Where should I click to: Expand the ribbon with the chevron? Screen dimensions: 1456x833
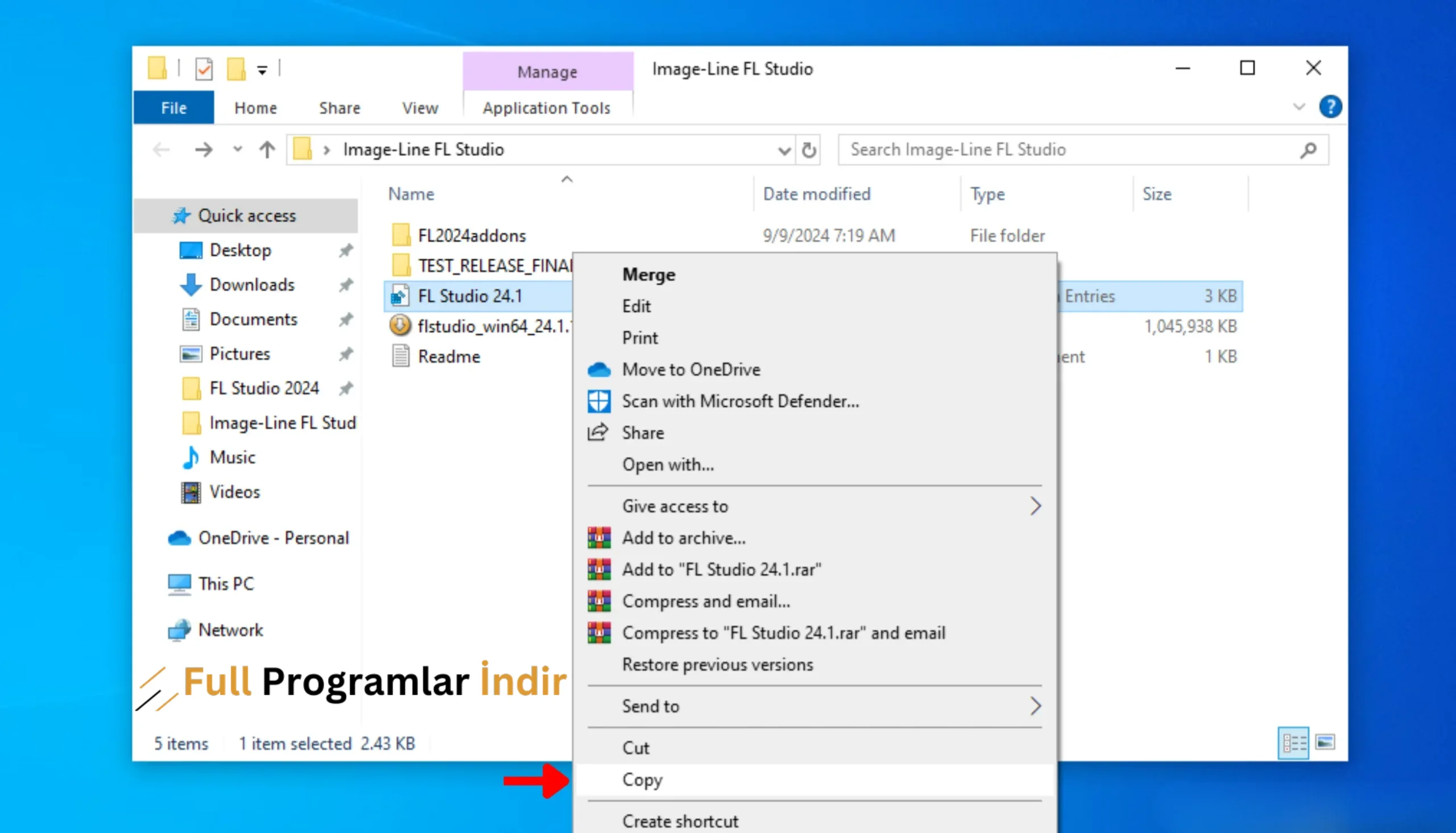click(x=1298, y=107)
